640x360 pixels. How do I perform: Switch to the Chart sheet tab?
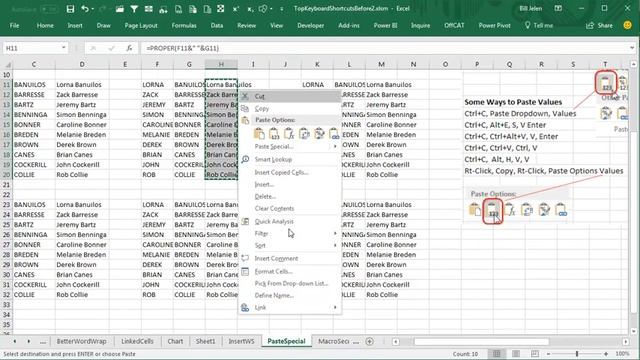click(x=175, y=341)
